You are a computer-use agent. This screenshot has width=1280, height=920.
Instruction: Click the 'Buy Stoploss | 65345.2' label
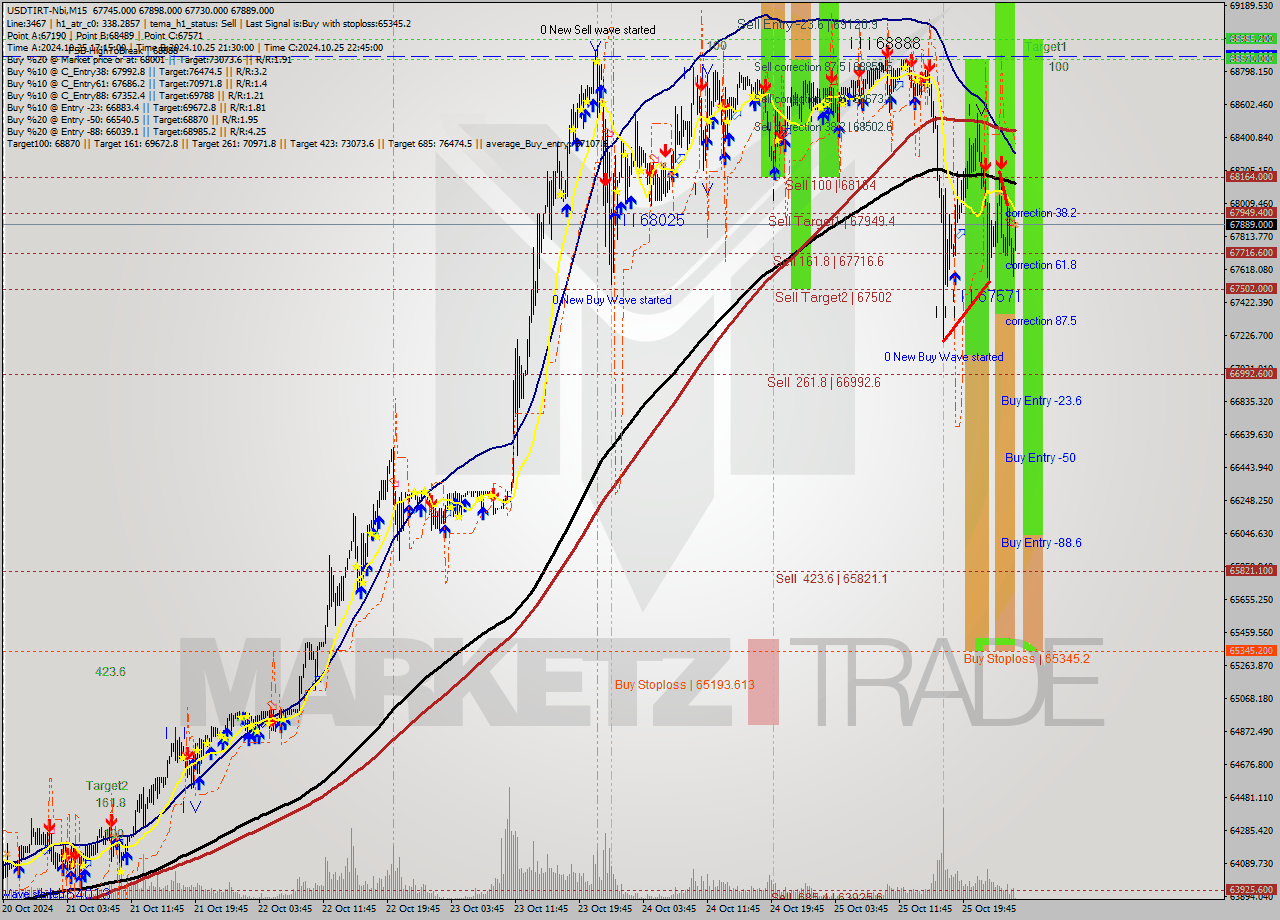[x=1027, y=659]
